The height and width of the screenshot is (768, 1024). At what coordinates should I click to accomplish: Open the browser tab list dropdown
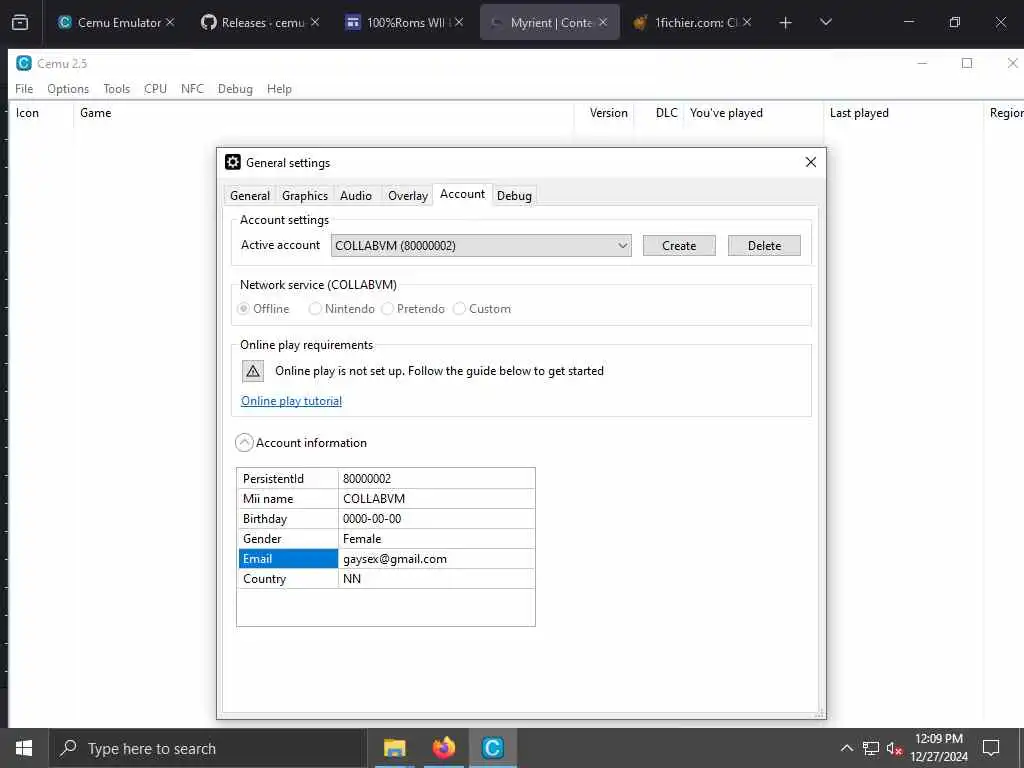pos(825,22)
